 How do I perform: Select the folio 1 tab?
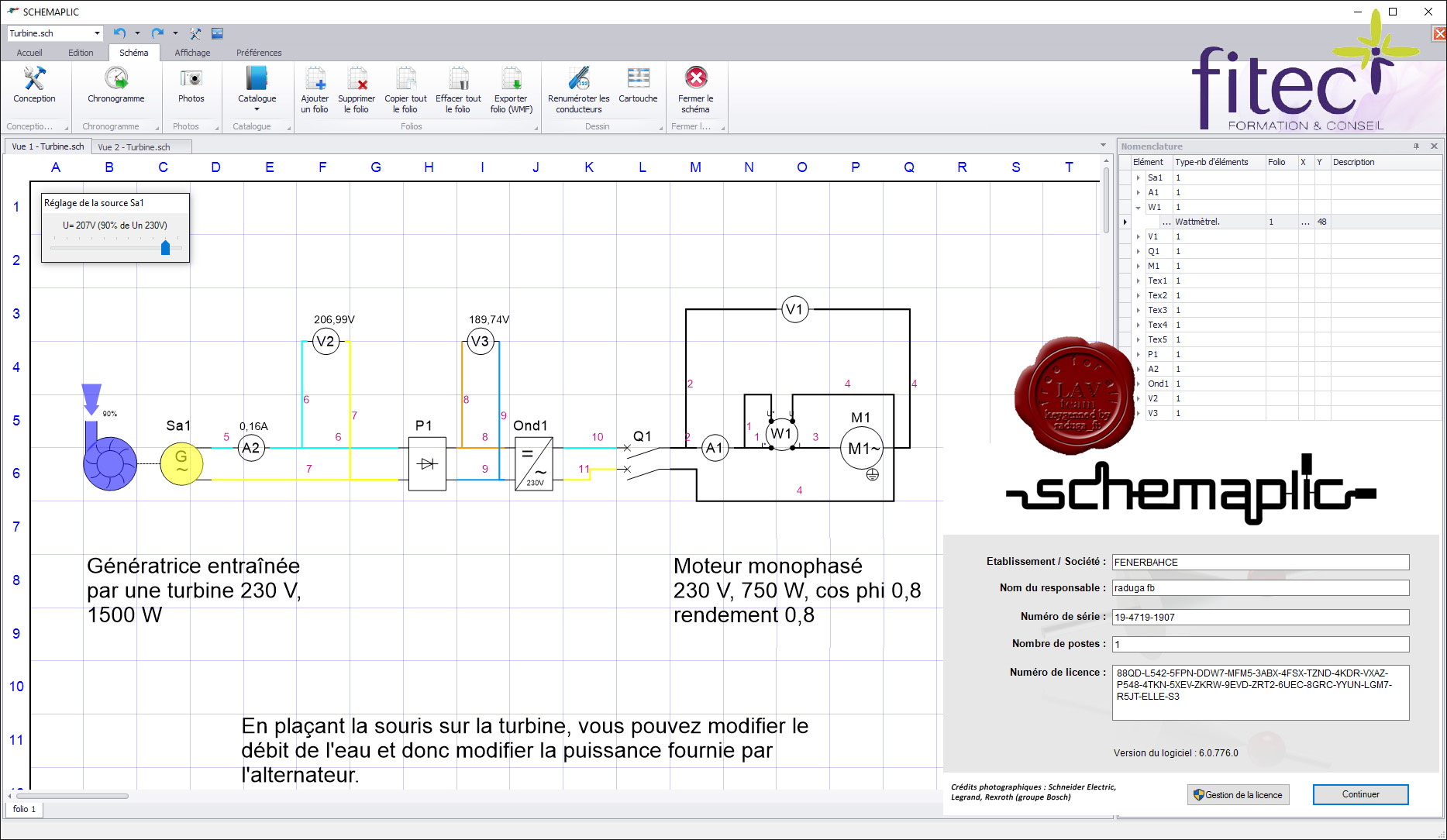(x=24, y=809)
